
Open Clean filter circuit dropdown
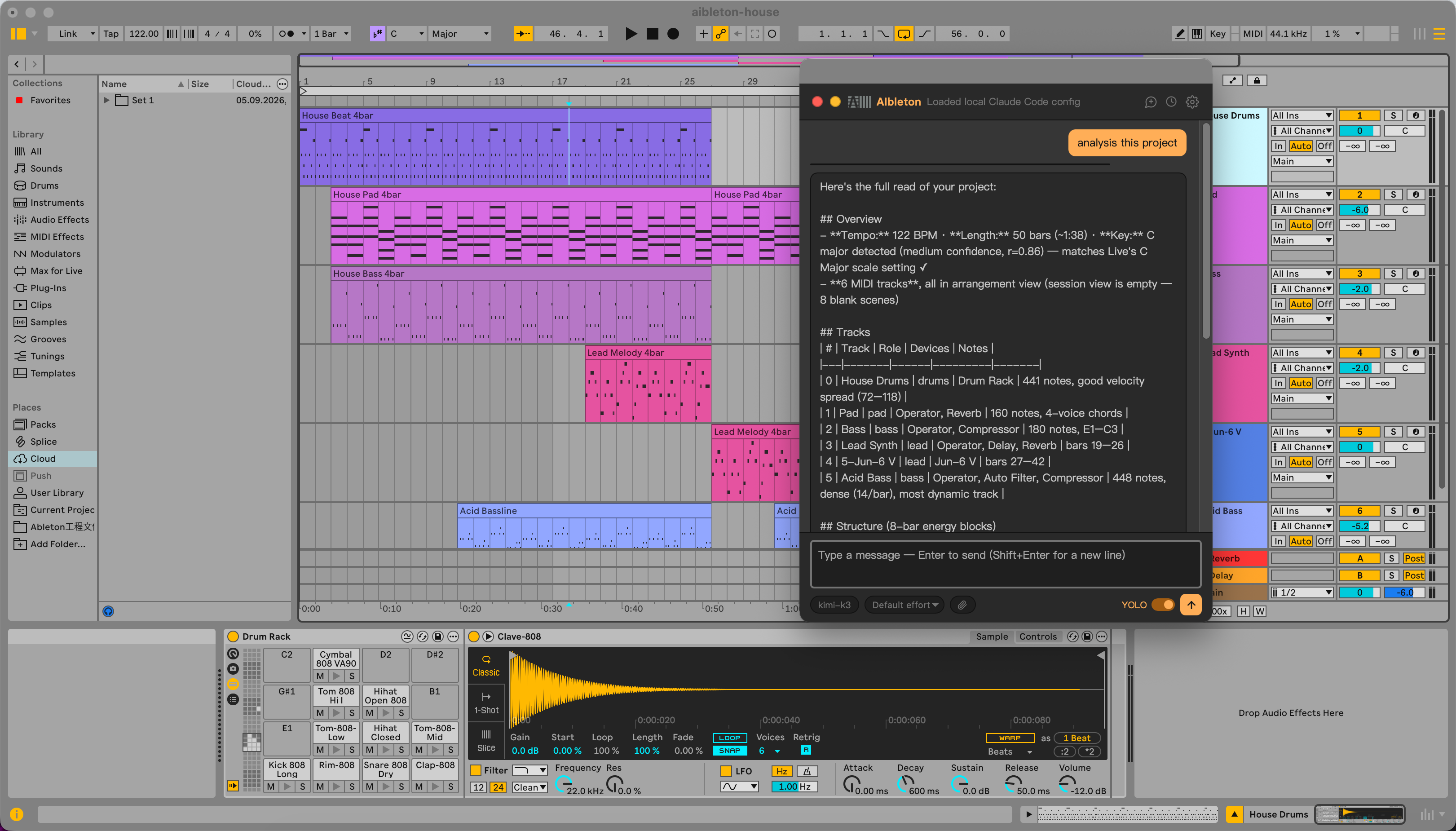click(529, 787)
